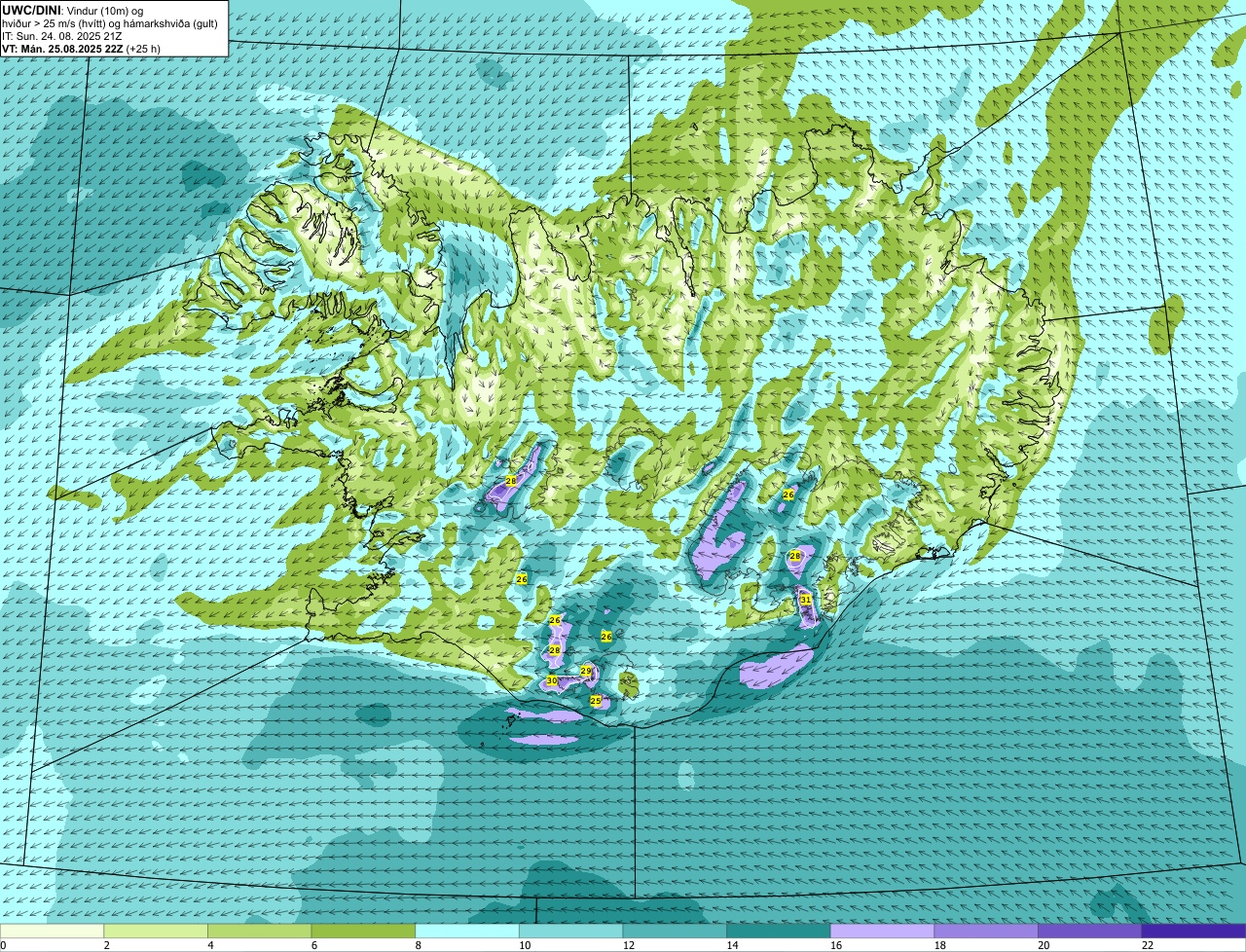Click the yellow gust label 30

552,680
